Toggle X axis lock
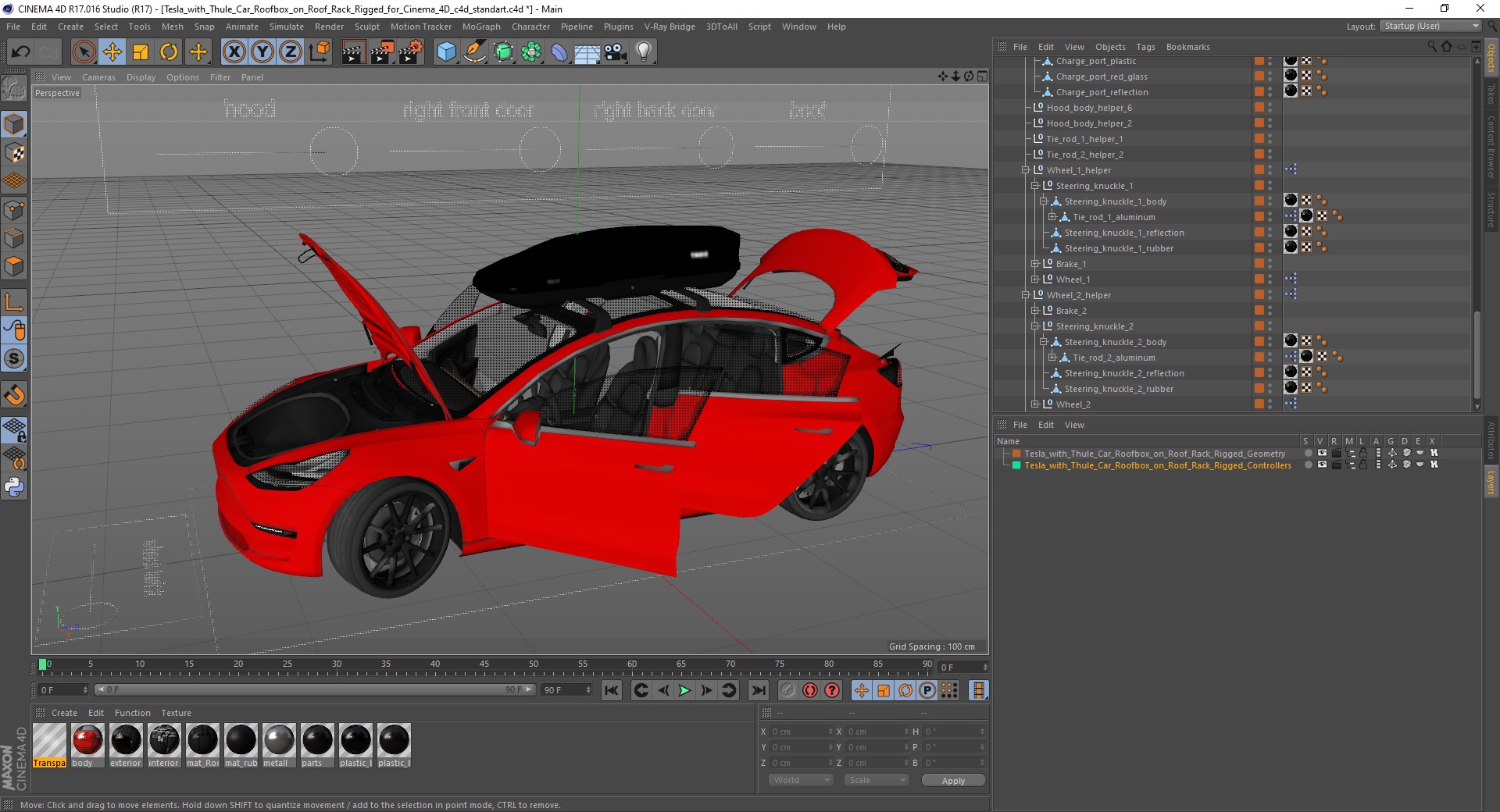The width and height of the screenshot is (1500, 812). tap(234, 52)
